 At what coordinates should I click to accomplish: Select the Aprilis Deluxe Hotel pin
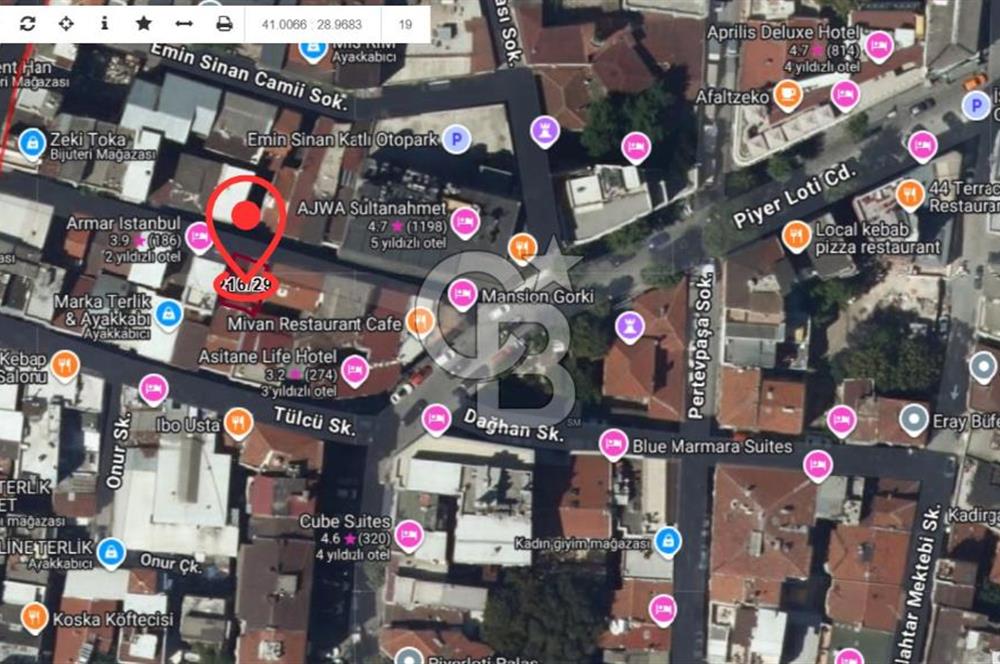879,47
